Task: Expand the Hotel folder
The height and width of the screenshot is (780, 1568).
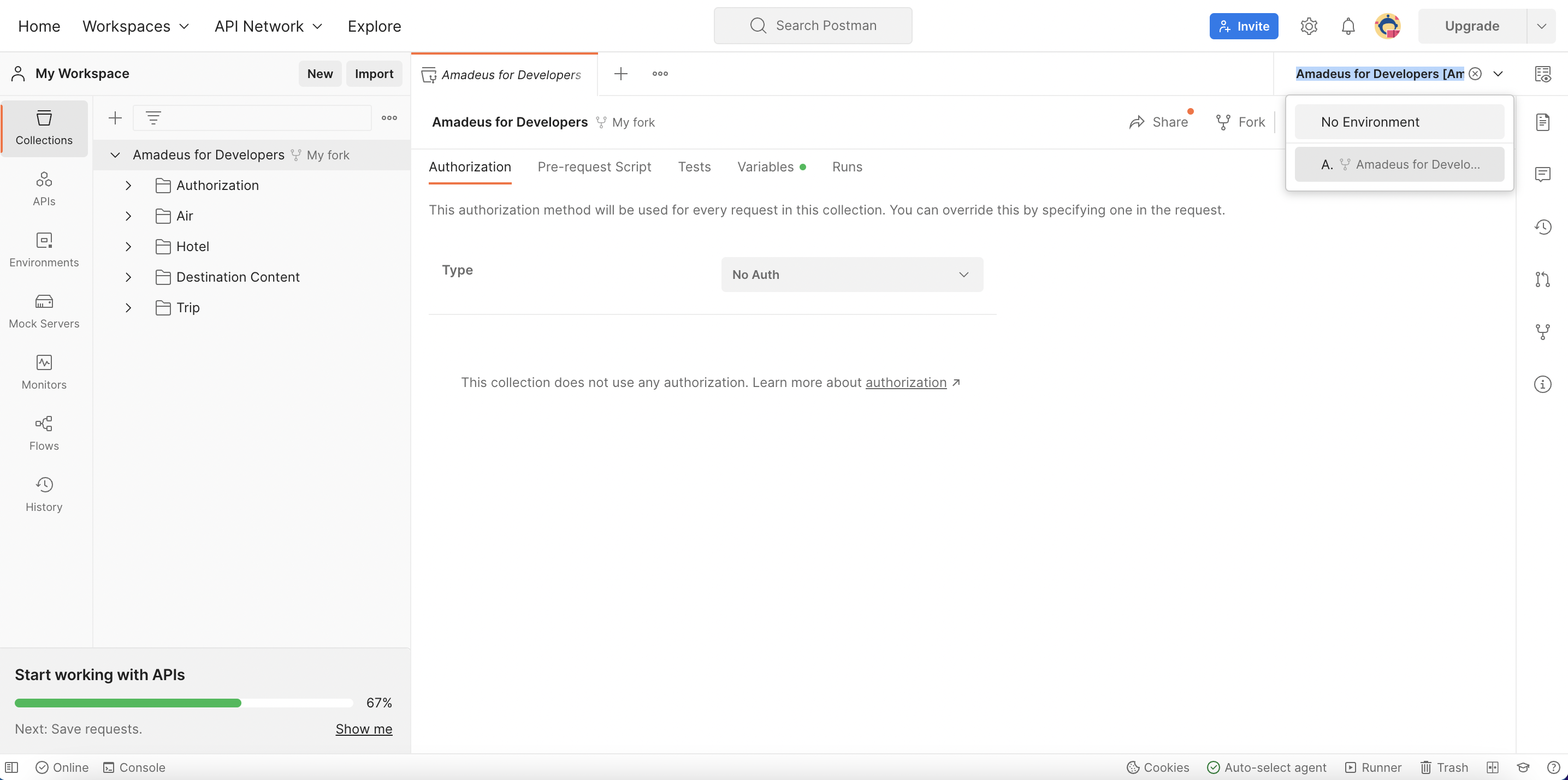Action: [128, 246]
